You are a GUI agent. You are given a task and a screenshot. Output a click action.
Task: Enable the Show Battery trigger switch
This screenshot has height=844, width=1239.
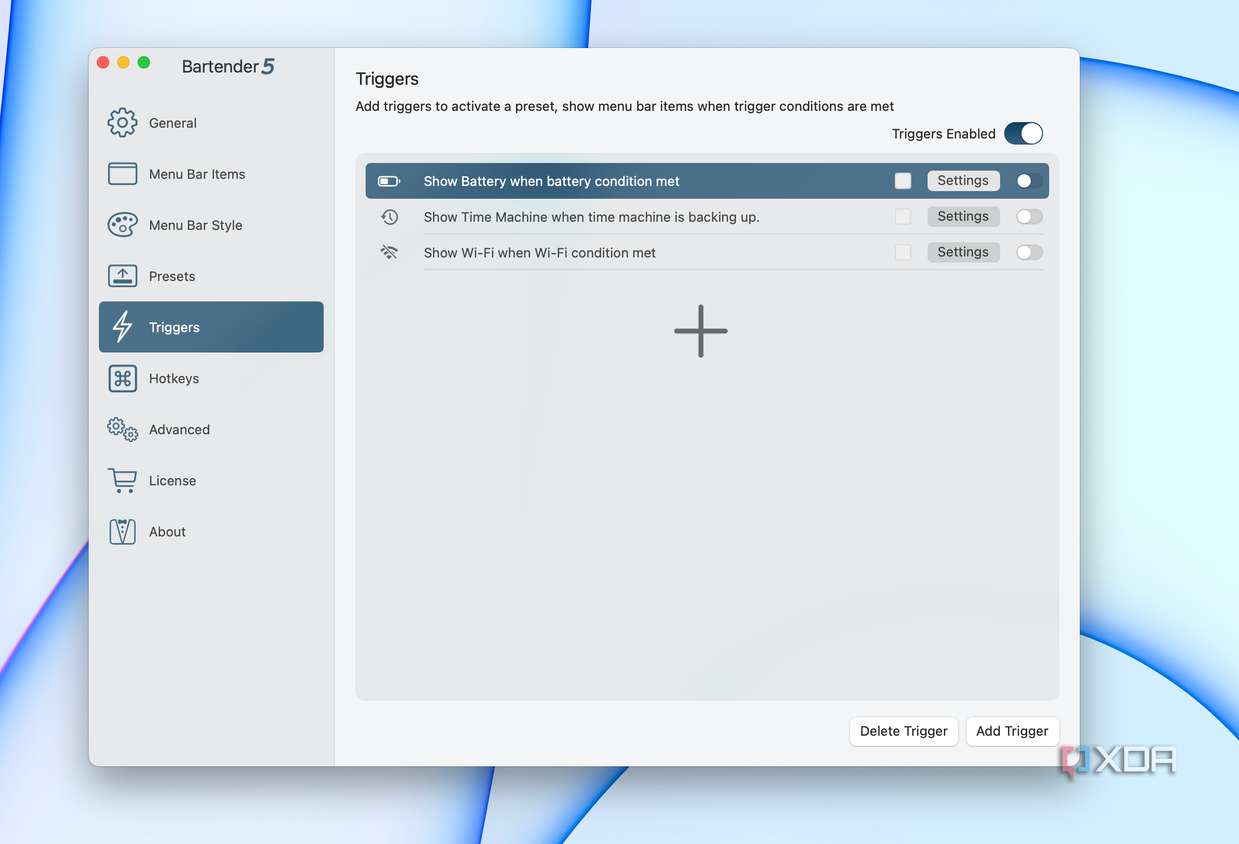(x=1029, y=181)
